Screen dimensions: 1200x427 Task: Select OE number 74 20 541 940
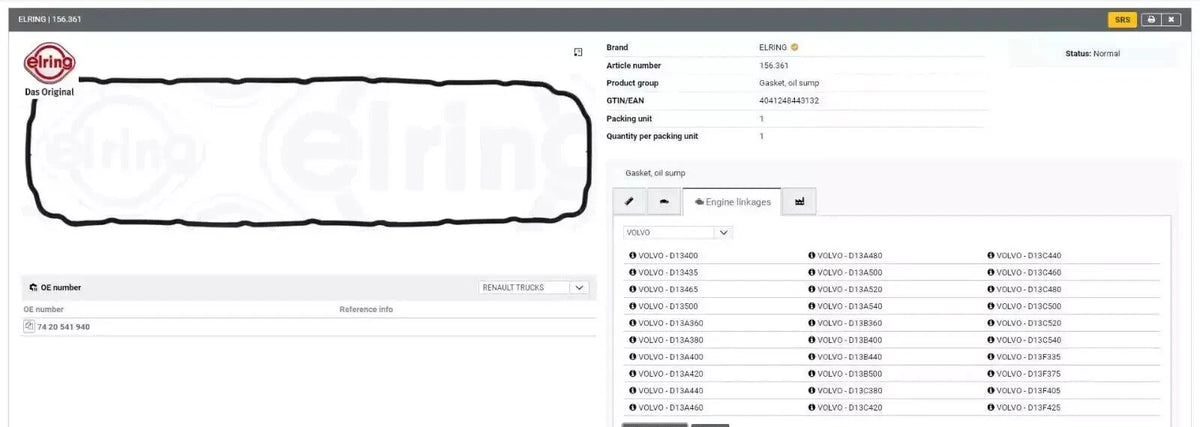coord(63,327)
